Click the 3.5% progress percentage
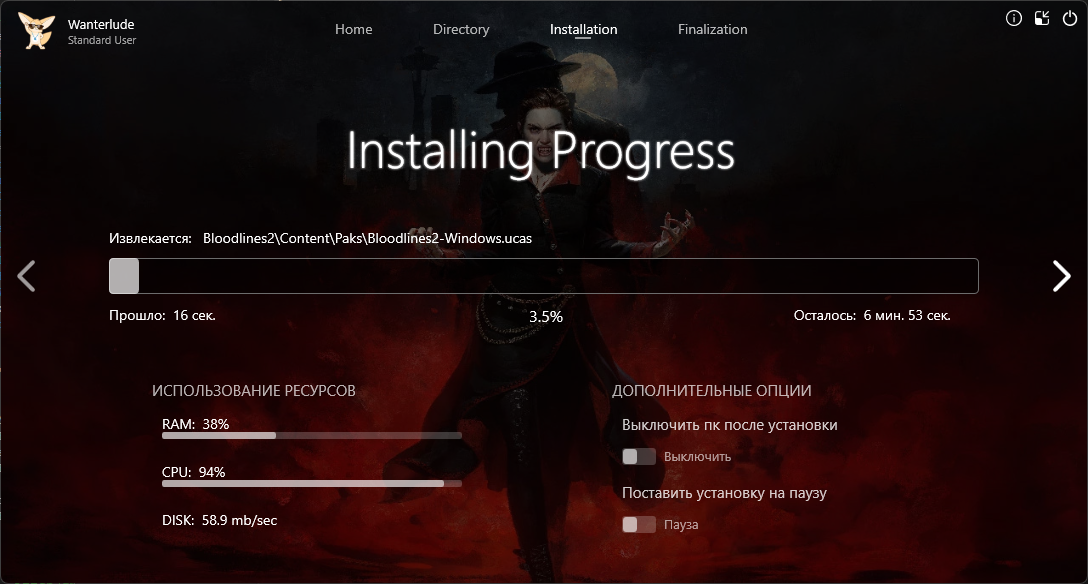This screenshot has height=584, width=1088. tap(545, 317)
